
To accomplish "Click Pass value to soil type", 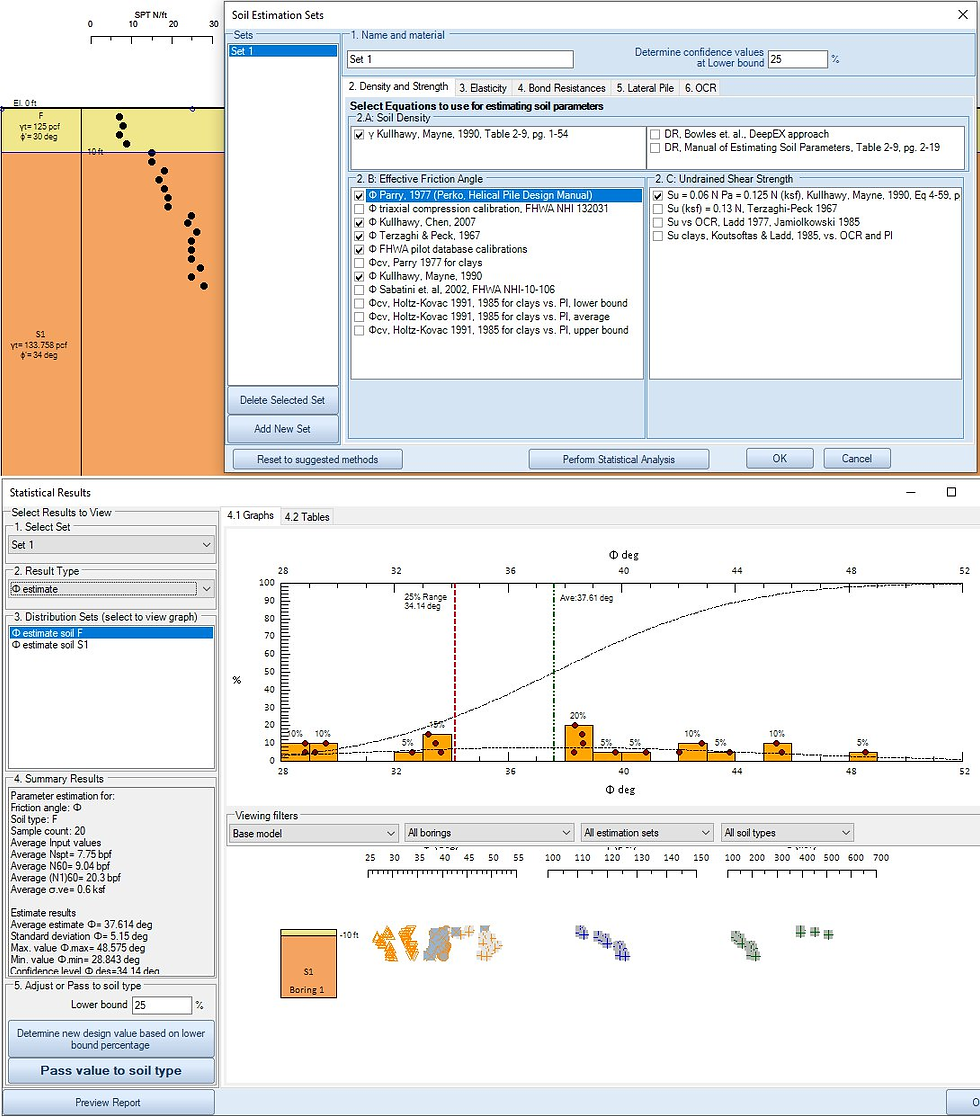I will click(110, 1071).
